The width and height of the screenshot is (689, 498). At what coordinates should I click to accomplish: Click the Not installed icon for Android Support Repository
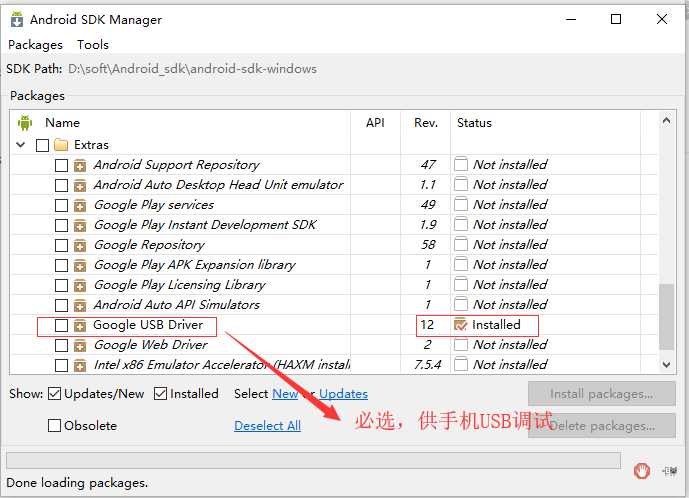click(x=461, y=164)
